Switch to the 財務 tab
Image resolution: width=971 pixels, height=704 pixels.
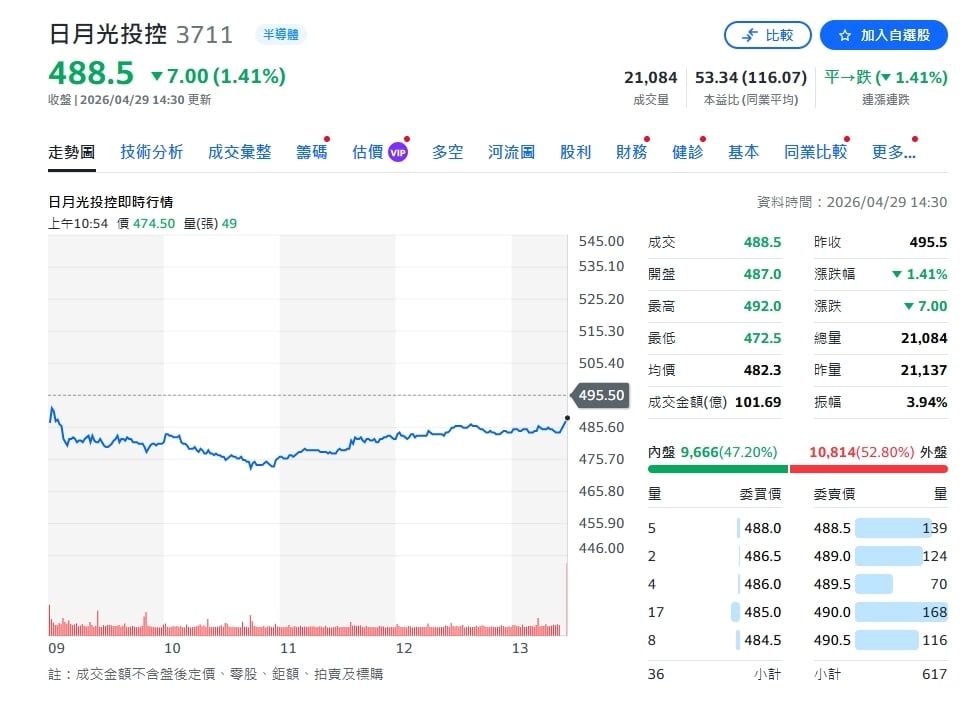tap(630, 152)
